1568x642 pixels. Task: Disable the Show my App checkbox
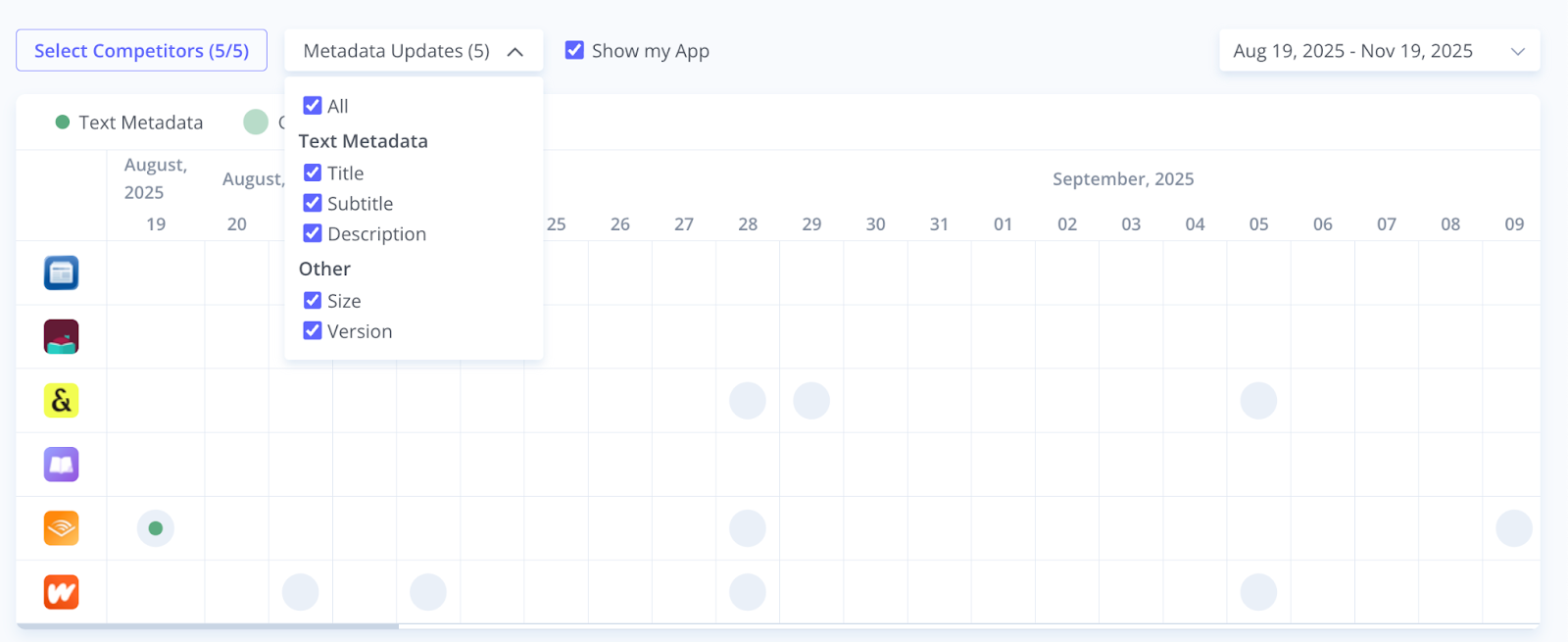click(x=575, y=50)
